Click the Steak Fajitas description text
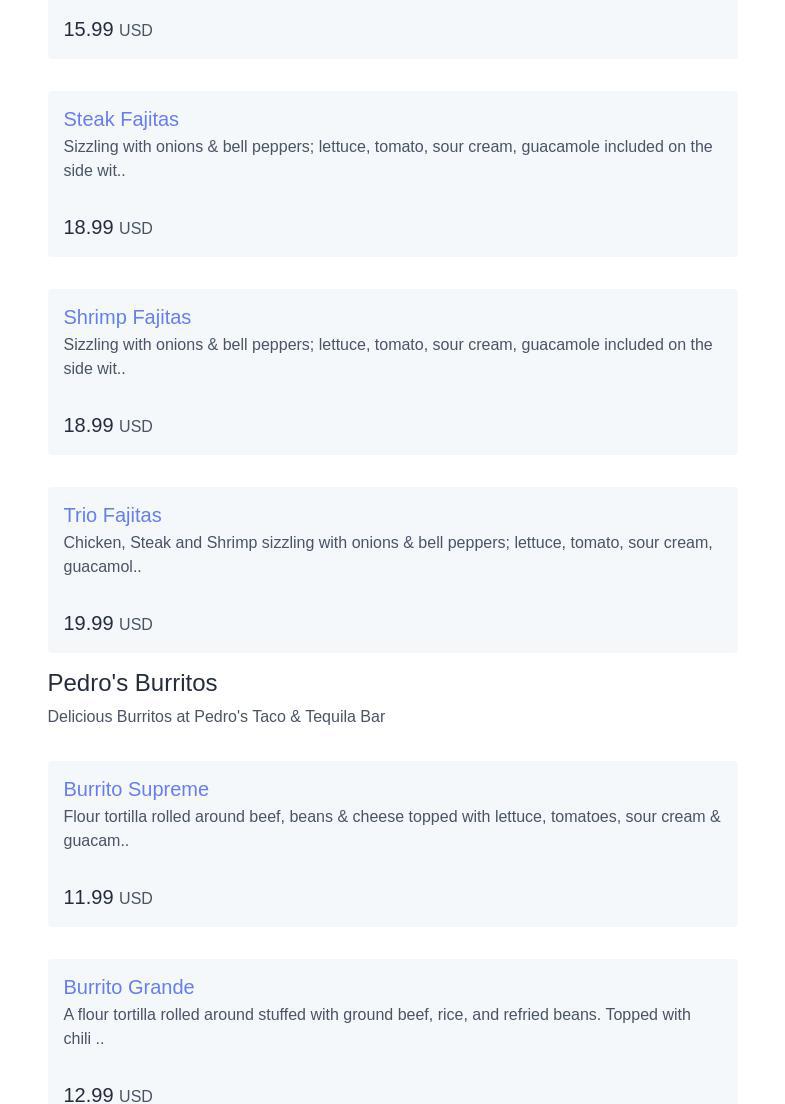This screenshot has height=1104, width=785. 387,158
